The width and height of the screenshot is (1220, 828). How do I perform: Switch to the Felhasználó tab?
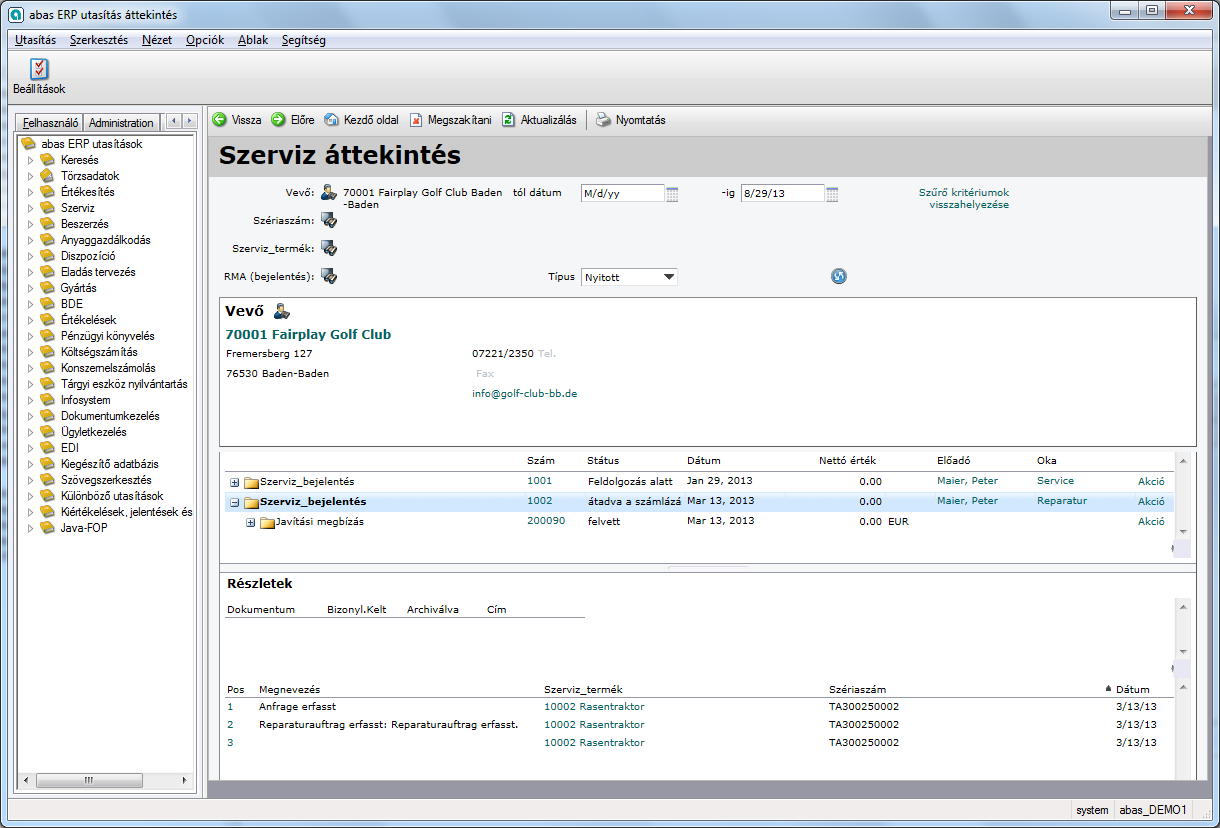coord(50,122)
